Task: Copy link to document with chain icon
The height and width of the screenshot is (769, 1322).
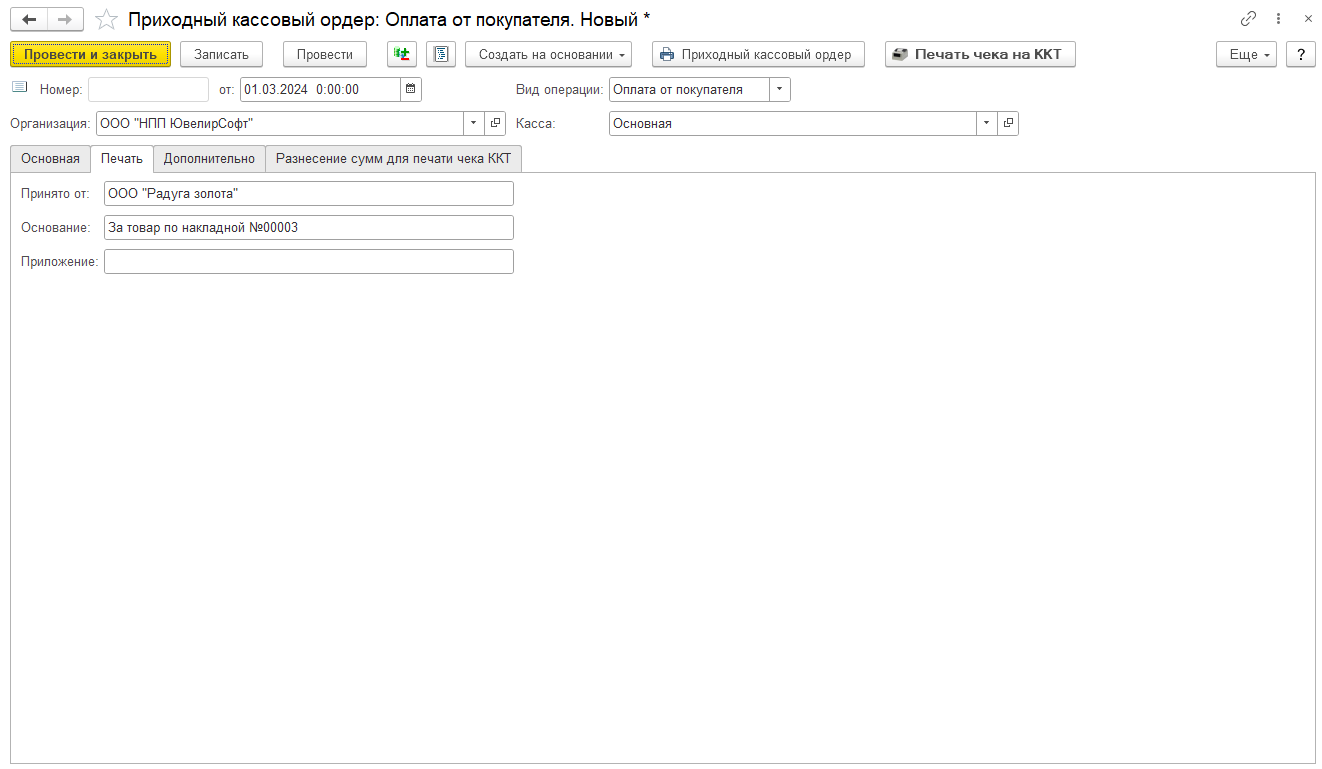Action: pos(1248,19)
